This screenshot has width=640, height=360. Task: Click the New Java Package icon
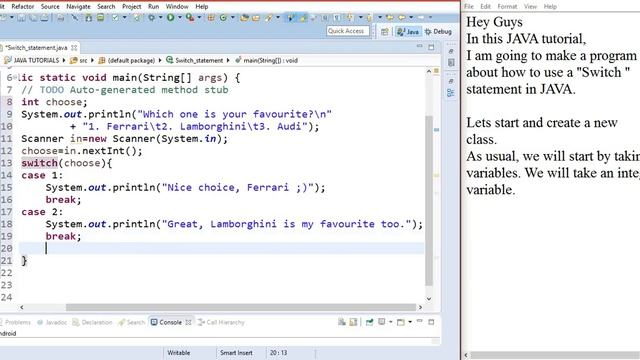[x=211, y=18]
